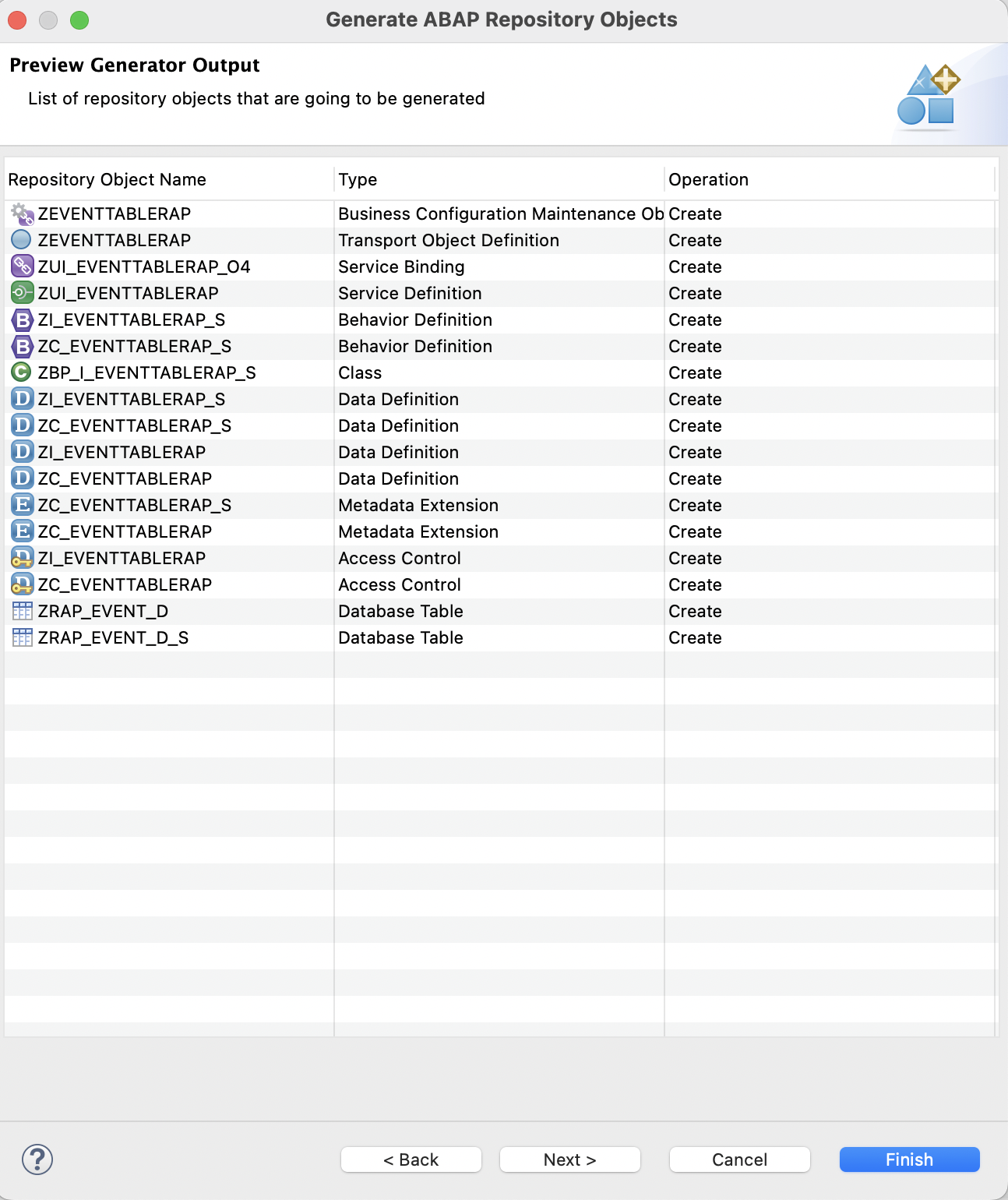Proceed with the Next > button

coord(570,1159)
